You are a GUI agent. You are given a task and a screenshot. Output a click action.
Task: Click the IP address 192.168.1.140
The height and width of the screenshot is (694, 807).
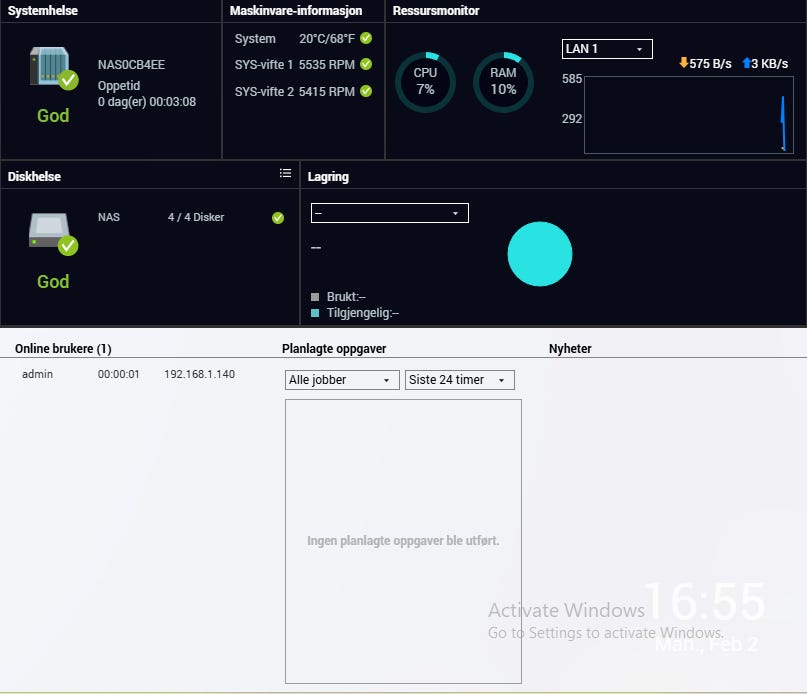pos(200,374)
